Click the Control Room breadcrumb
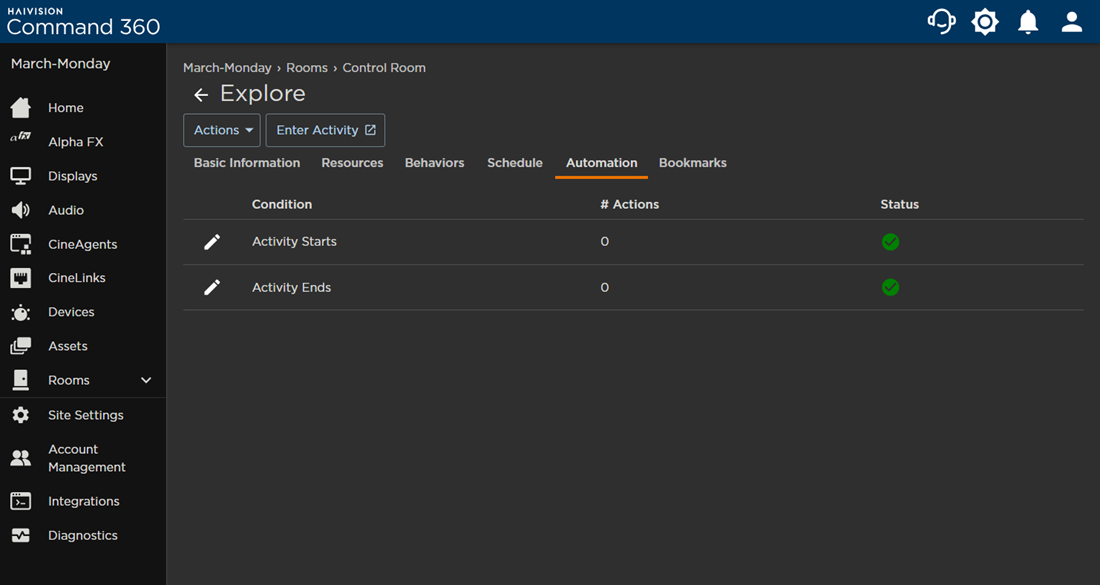 (x=384, y=68)
